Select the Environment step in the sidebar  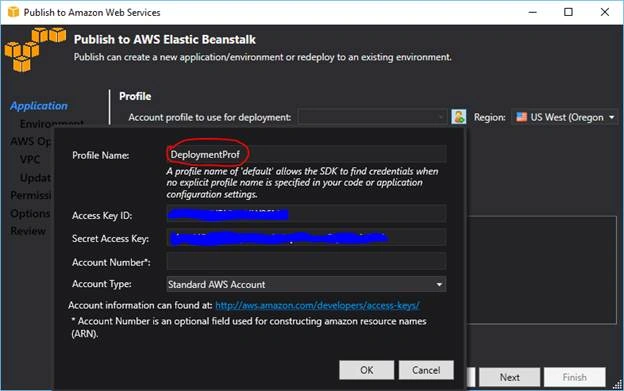(52, 124)
